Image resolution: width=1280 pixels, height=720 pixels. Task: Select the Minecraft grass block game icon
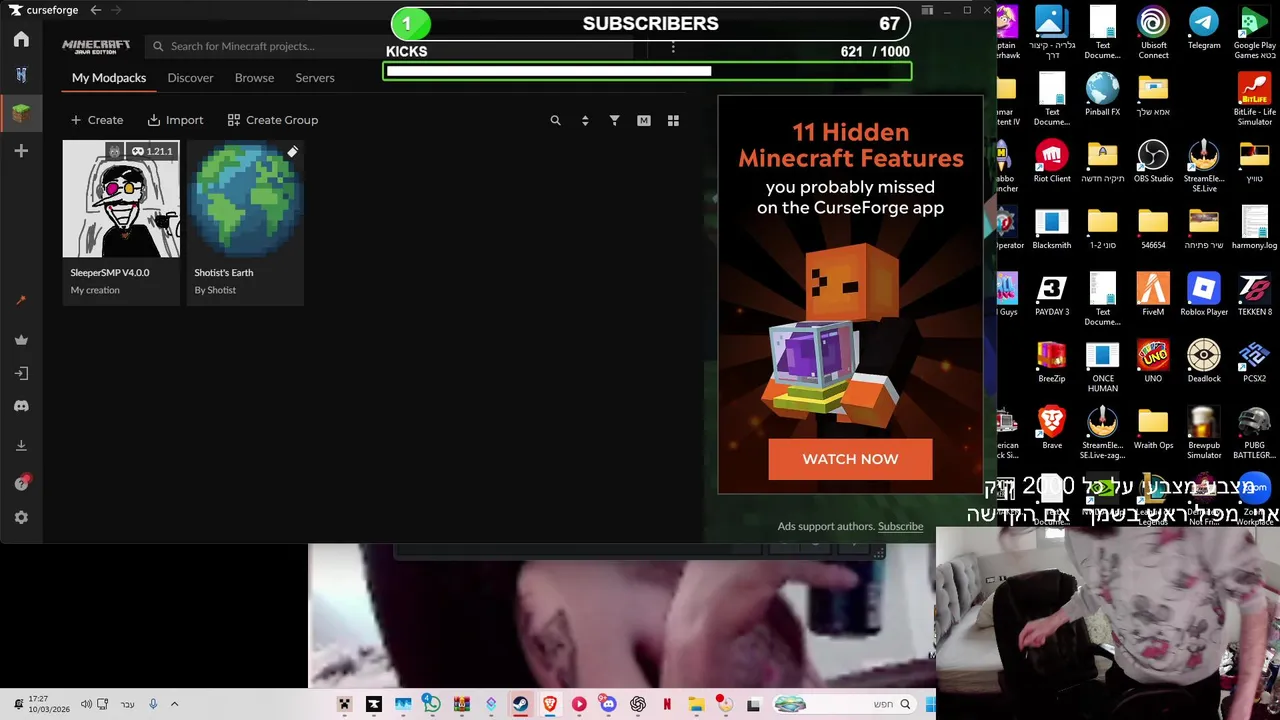[21, 114]
